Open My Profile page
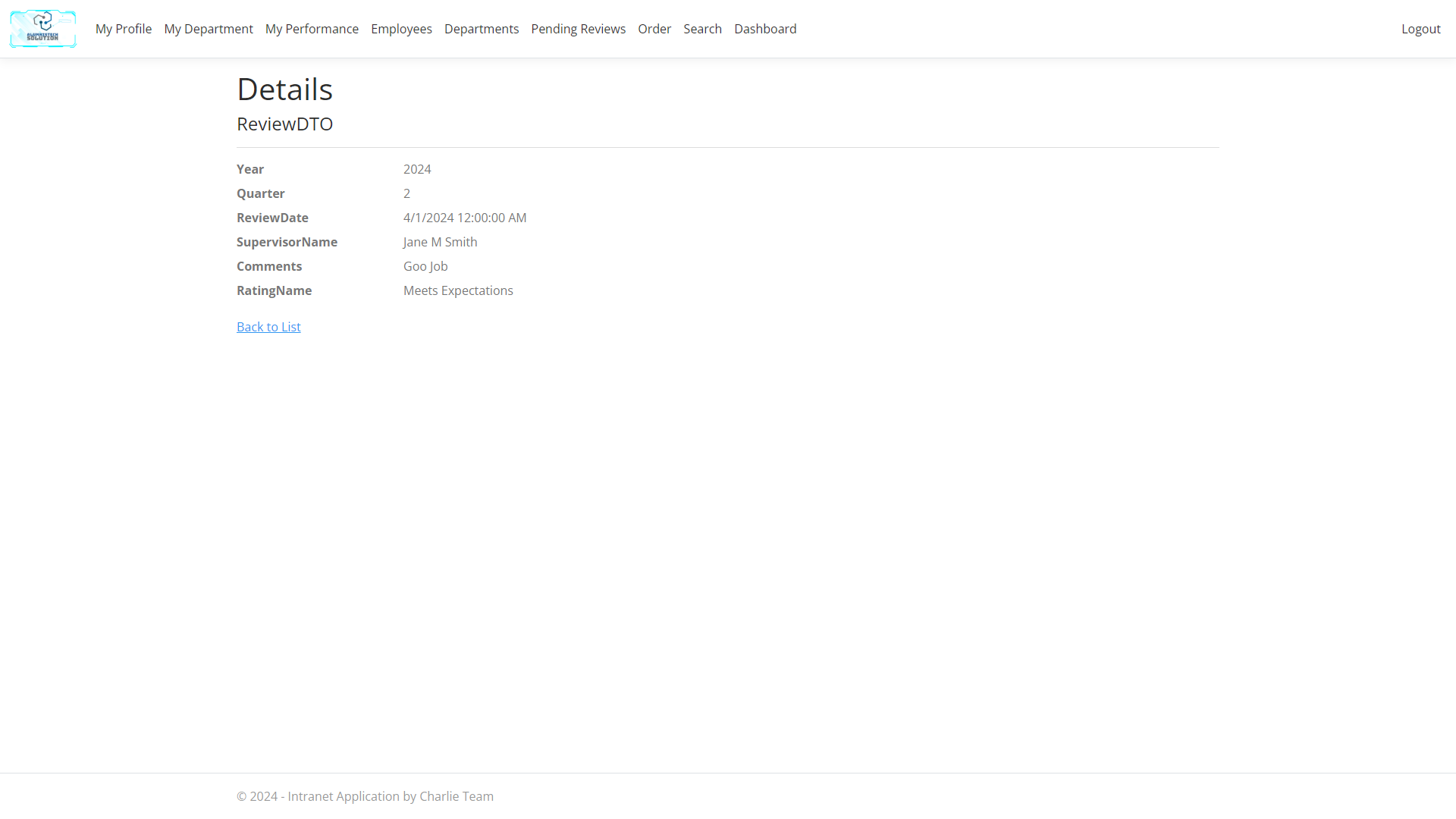This screenshot has width=1456, height=819. [x=124, y=29]
